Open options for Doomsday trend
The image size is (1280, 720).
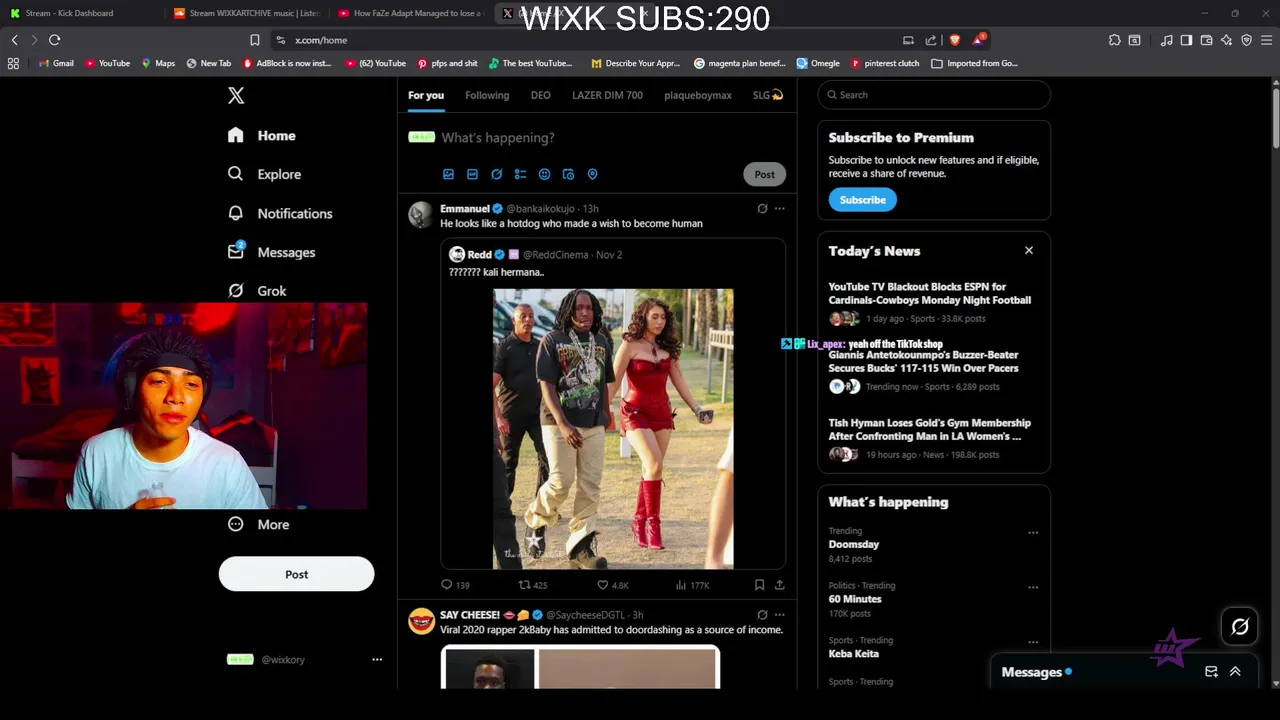pos(1033,533)
